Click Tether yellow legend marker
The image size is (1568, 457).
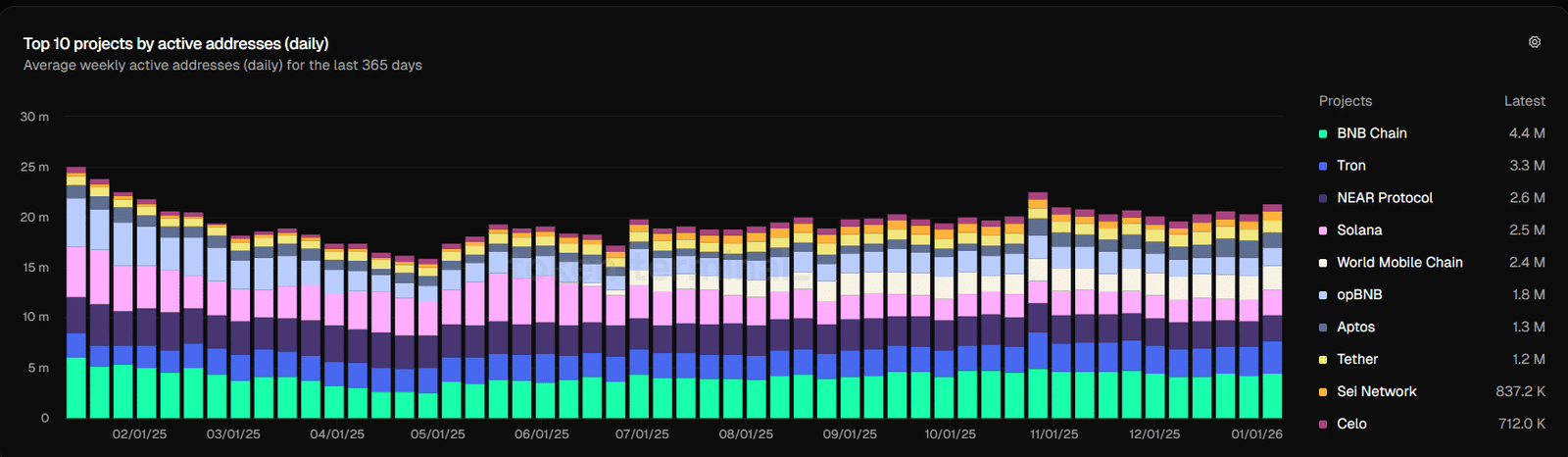[x=1323, y=360]
